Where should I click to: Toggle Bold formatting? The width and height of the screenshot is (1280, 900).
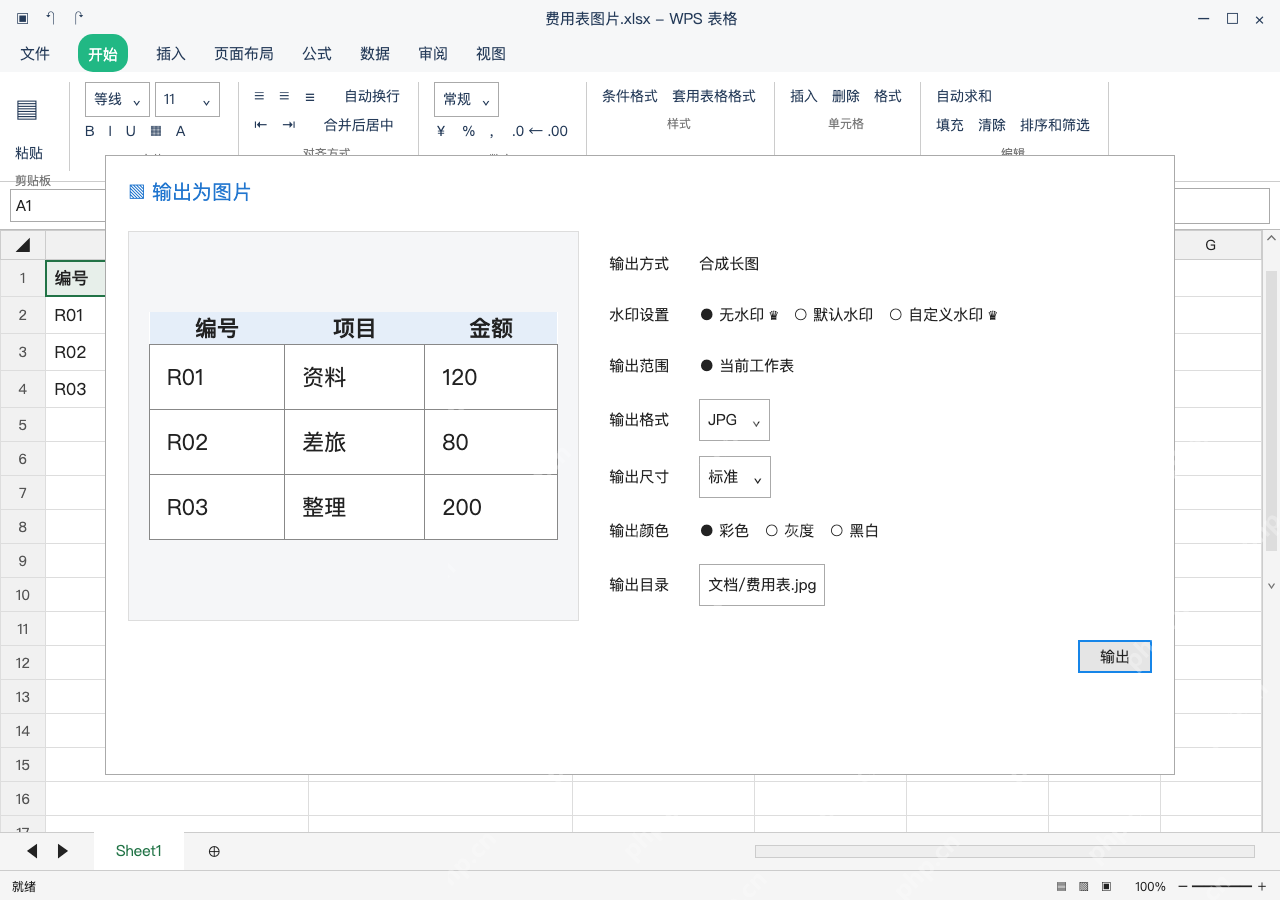tap(90, 131)
